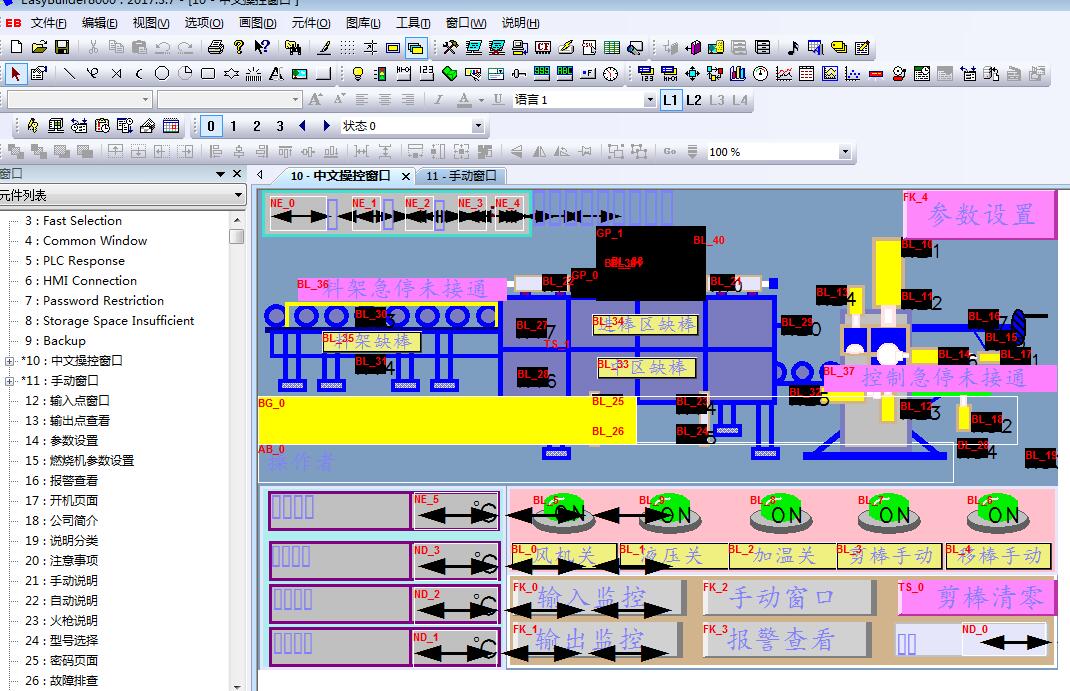Select the Text object tool
This screenshot has height=691, width=1070.
[277, 73]
